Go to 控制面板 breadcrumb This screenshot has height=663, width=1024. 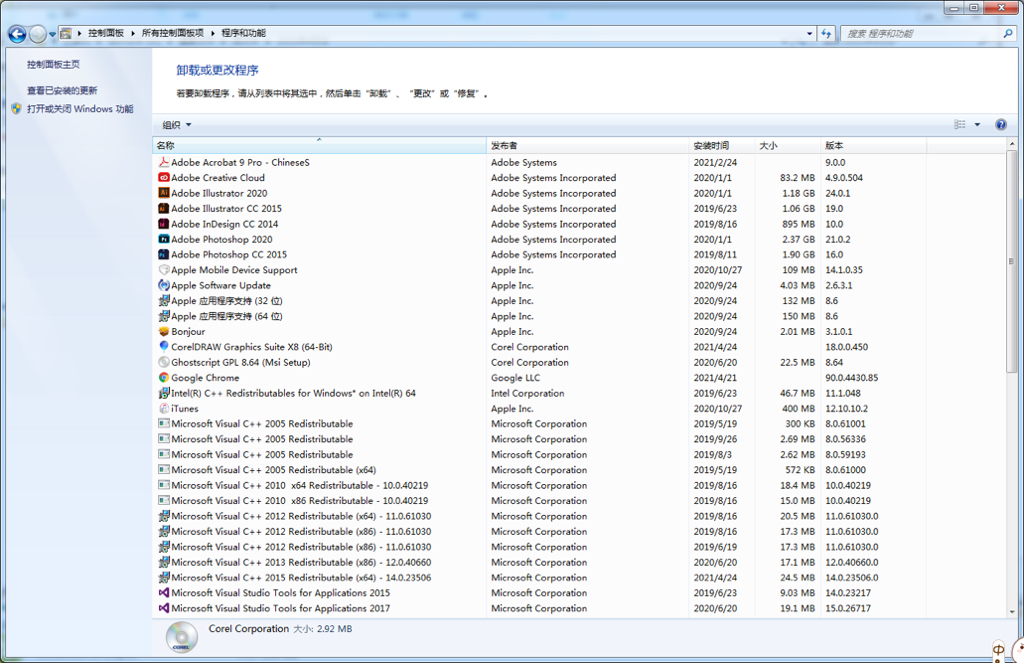click(x=106, y=33)
